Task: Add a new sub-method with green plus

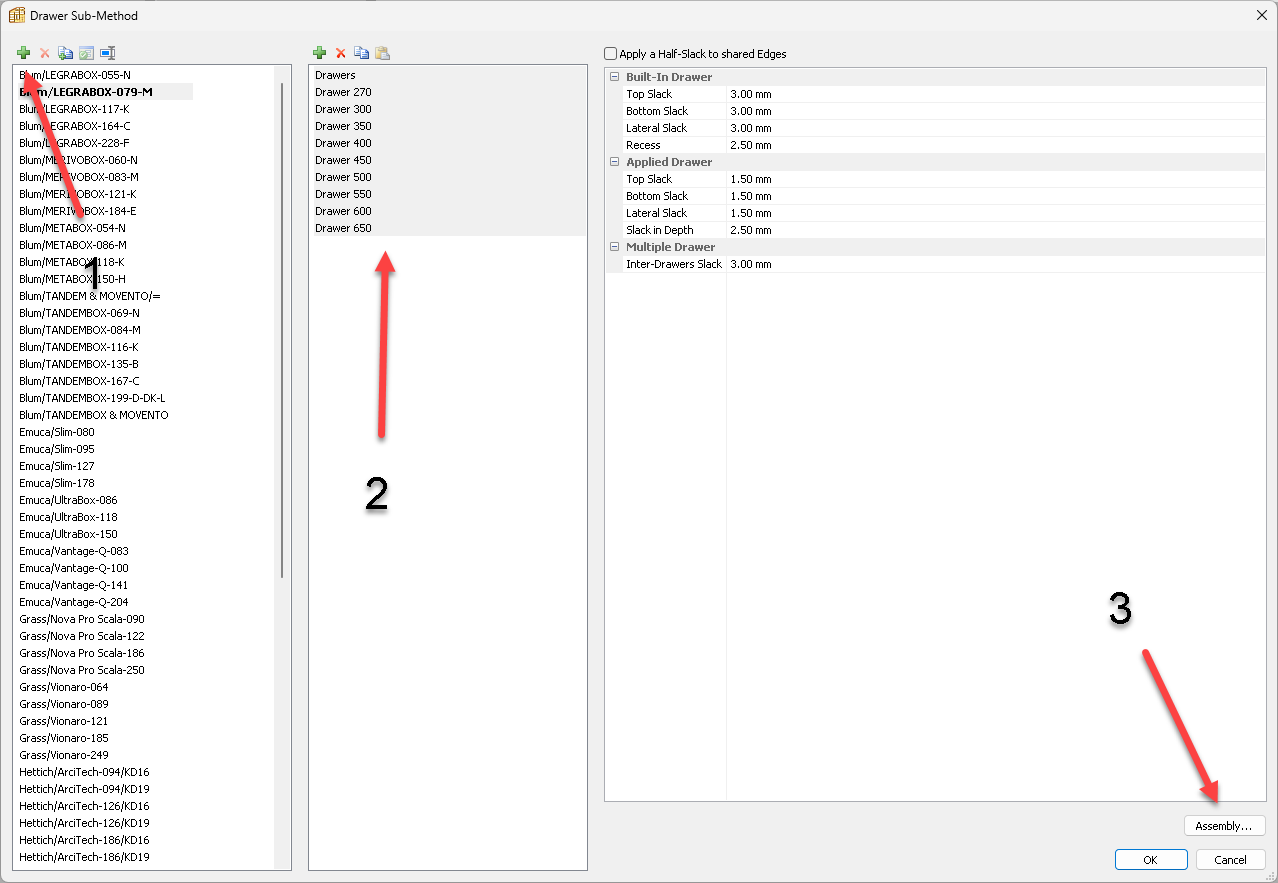Action: [23, 53]
